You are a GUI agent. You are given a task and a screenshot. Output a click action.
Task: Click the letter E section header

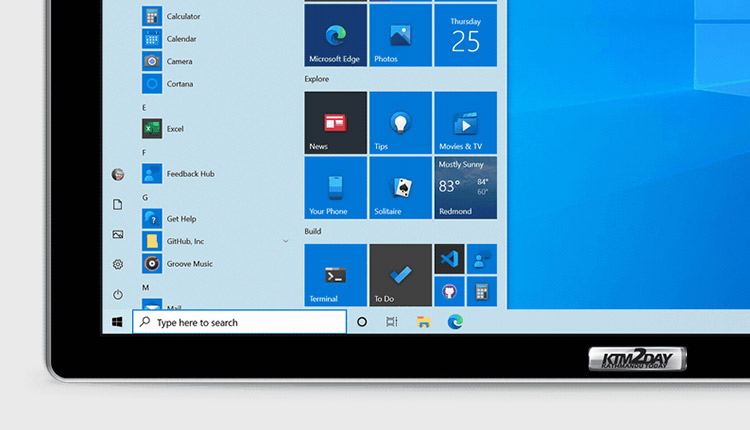click(144, 108)
